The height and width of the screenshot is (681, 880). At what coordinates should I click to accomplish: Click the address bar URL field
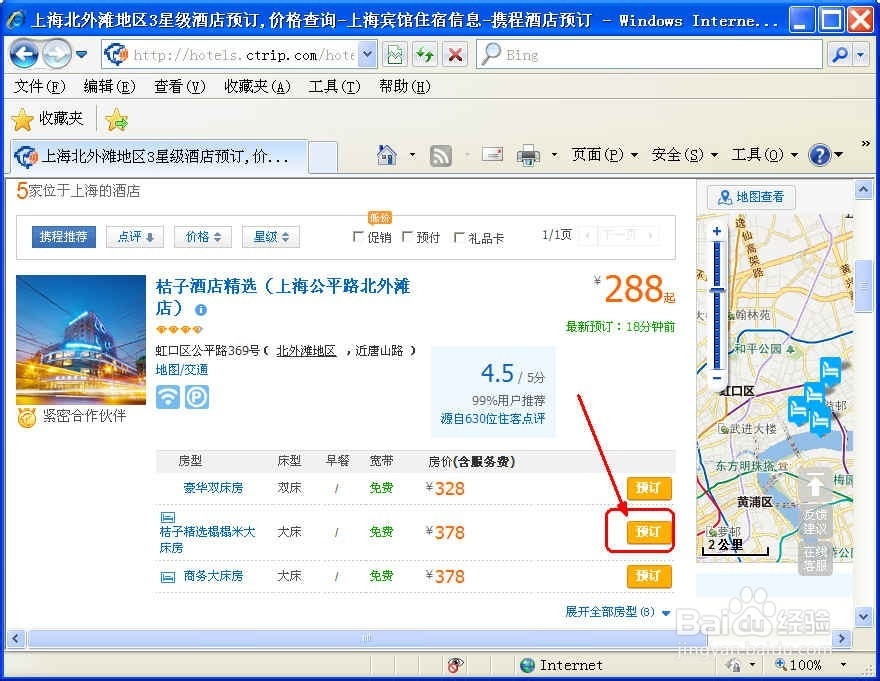[230, 55]
